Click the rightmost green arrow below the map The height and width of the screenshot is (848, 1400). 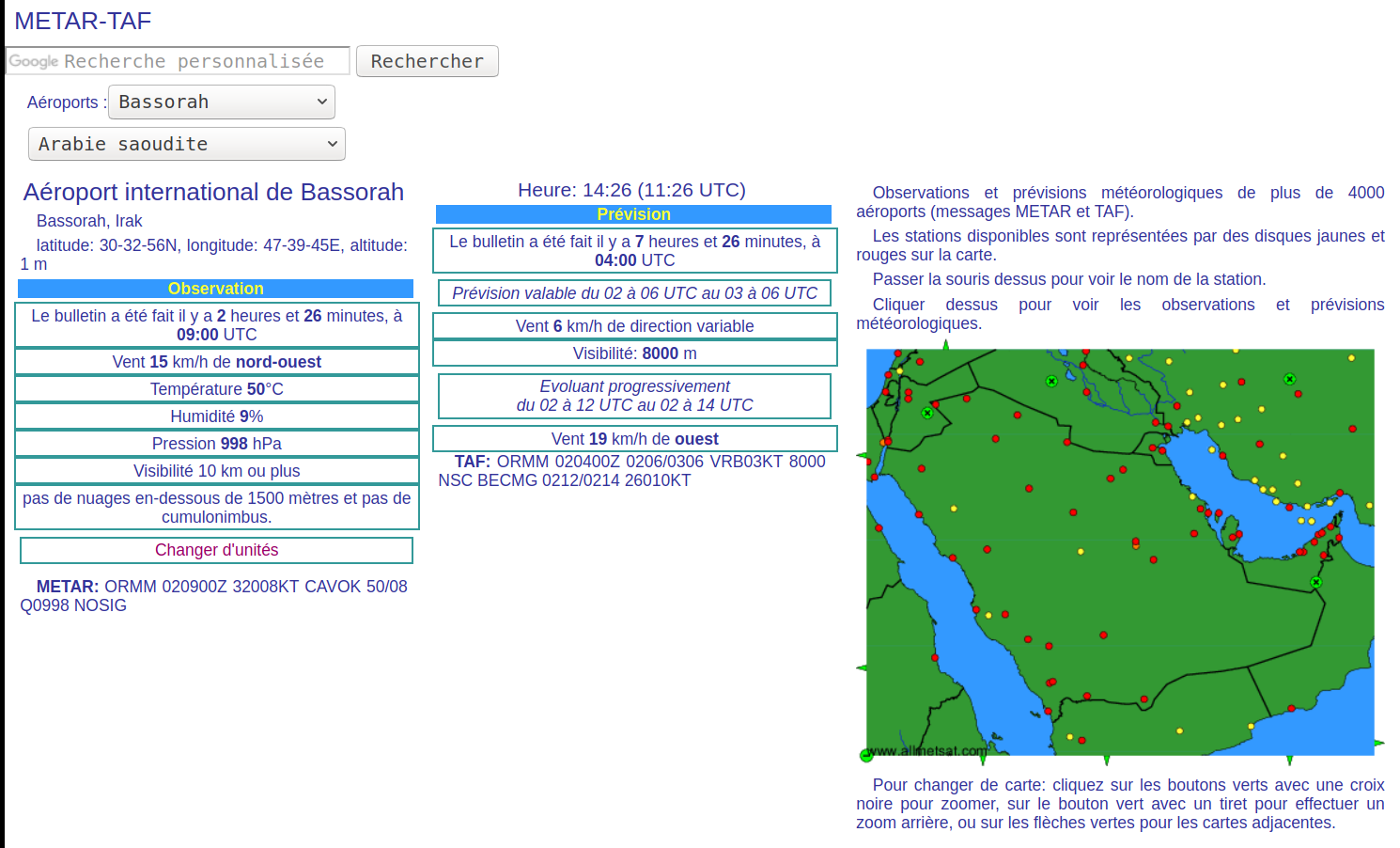click(1289, 760)
